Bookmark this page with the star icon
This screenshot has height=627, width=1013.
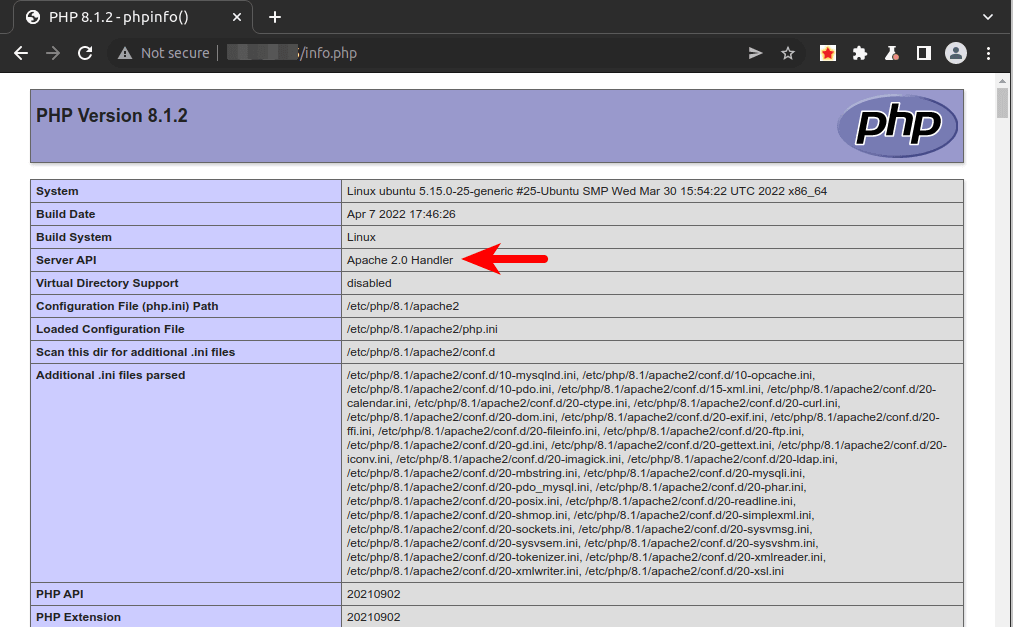click(x=788, y=53)
